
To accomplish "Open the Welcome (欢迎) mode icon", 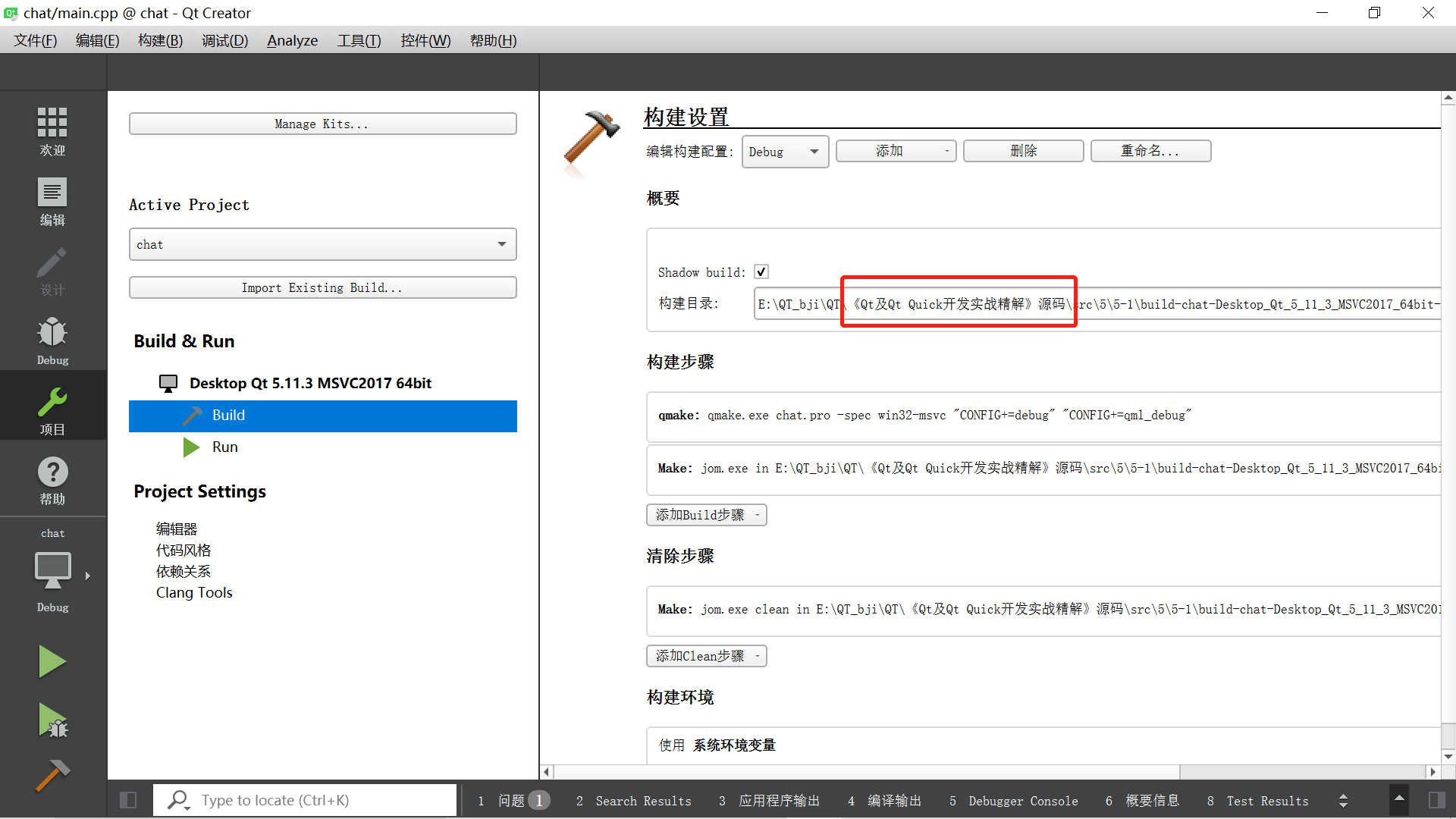I will (x=52, y=130).
